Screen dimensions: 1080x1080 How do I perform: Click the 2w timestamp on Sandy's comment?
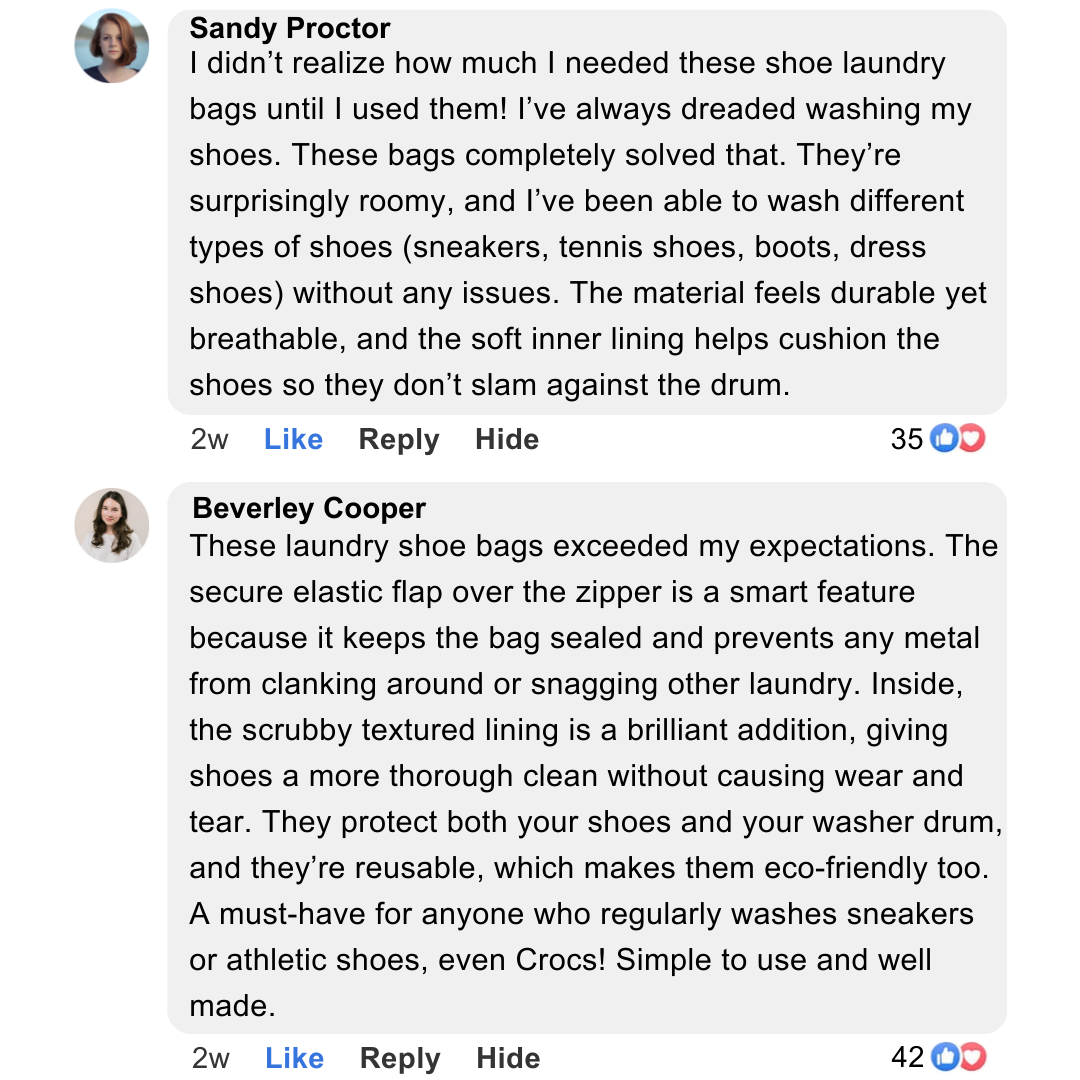tap(210, 440)
